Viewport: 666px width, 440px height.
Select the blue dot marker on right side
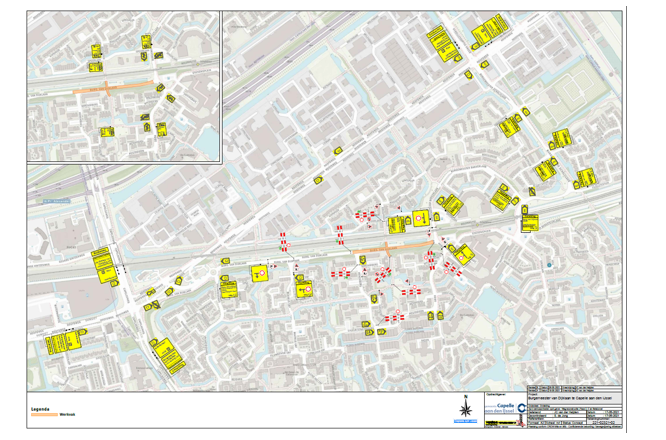point(549,264)
